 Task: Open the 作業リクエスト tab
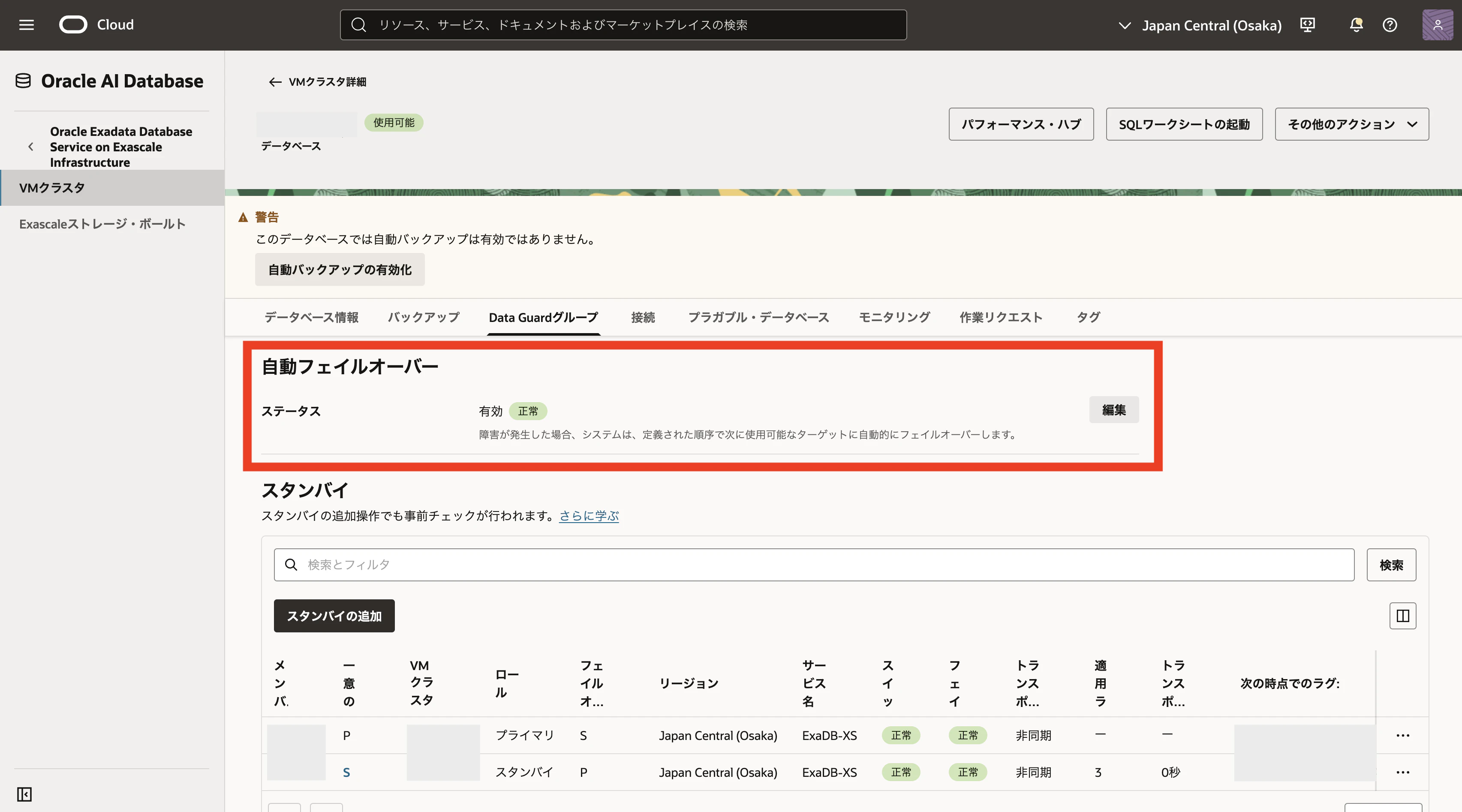click(1001, 317)
